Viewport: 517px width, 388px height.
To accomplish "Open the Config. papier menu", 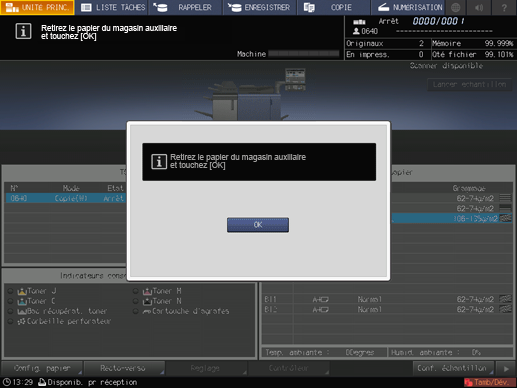I will 42,368.
